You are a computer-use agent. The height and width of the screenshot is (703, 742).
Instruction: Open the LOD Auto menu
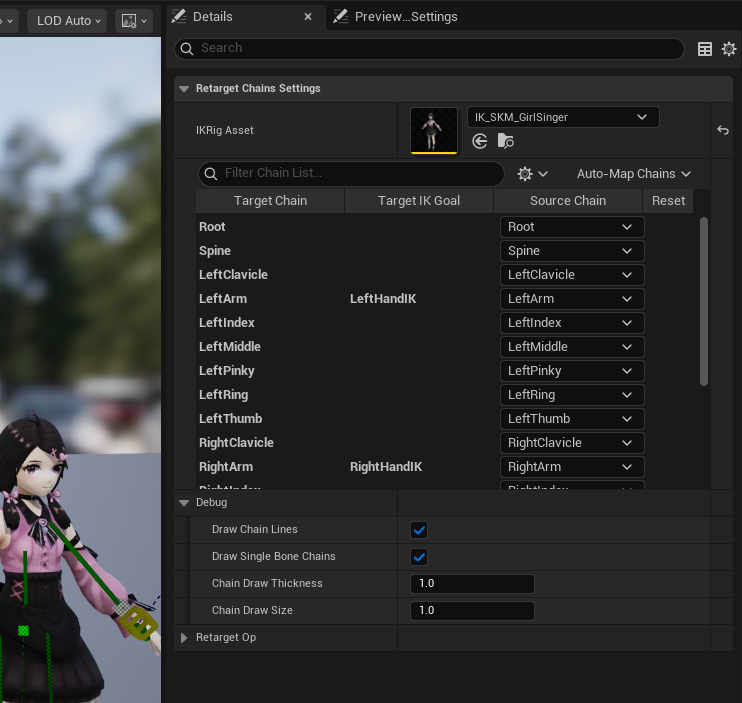pyautogui.click(x=67, y=21)
